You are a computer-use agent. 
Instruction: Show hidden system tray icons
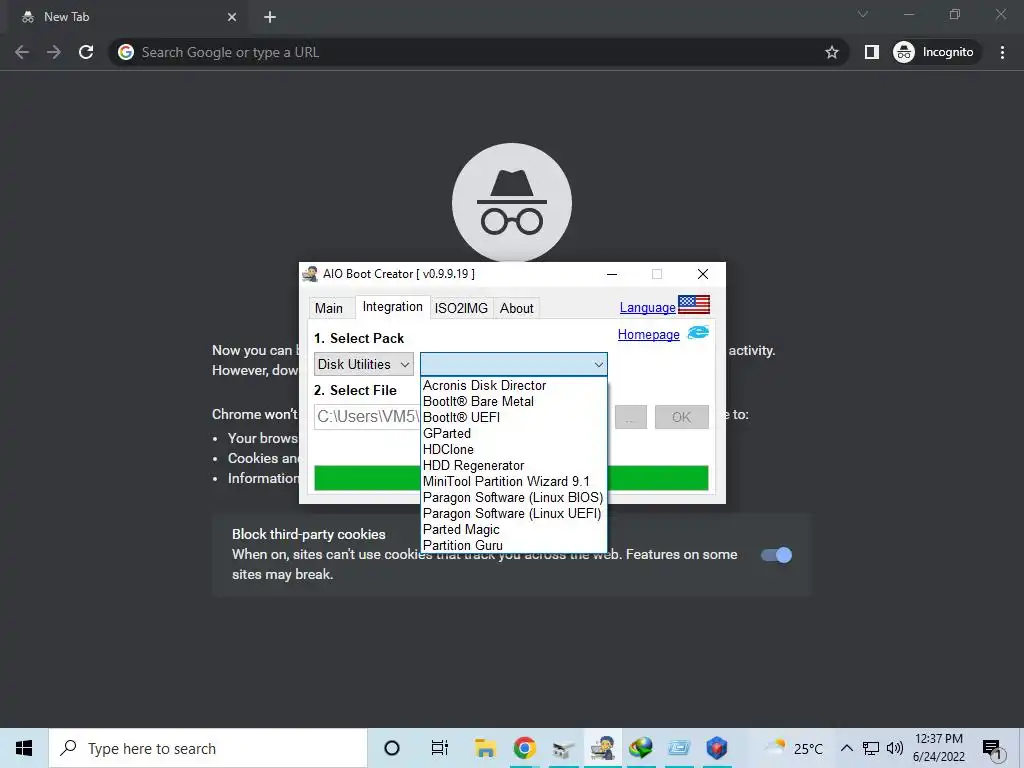pyautogui.click(x=846, y=748)
